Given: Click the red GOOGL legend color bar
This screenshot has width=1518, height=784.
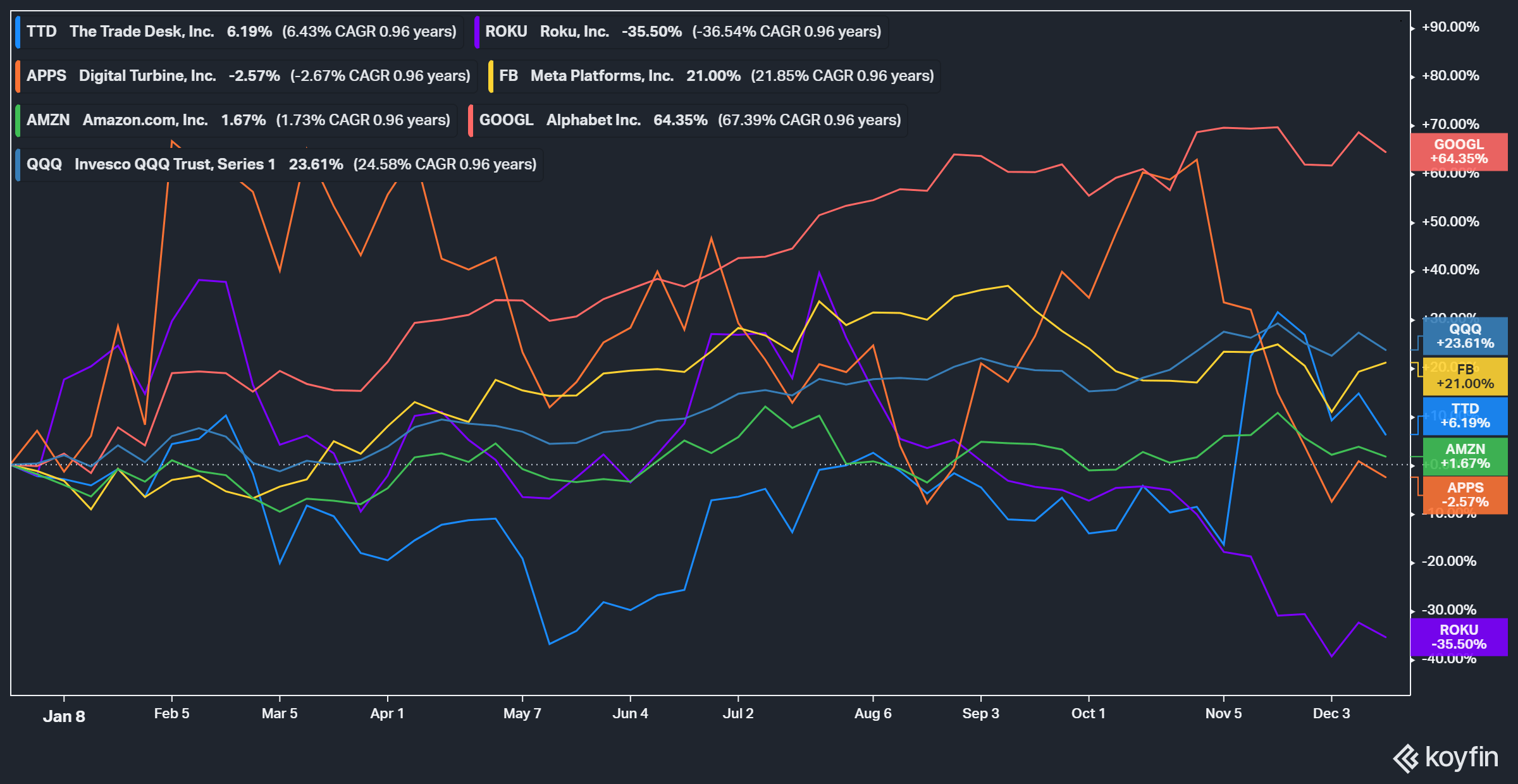Looking at the screenshot, I should coord(471,119).
